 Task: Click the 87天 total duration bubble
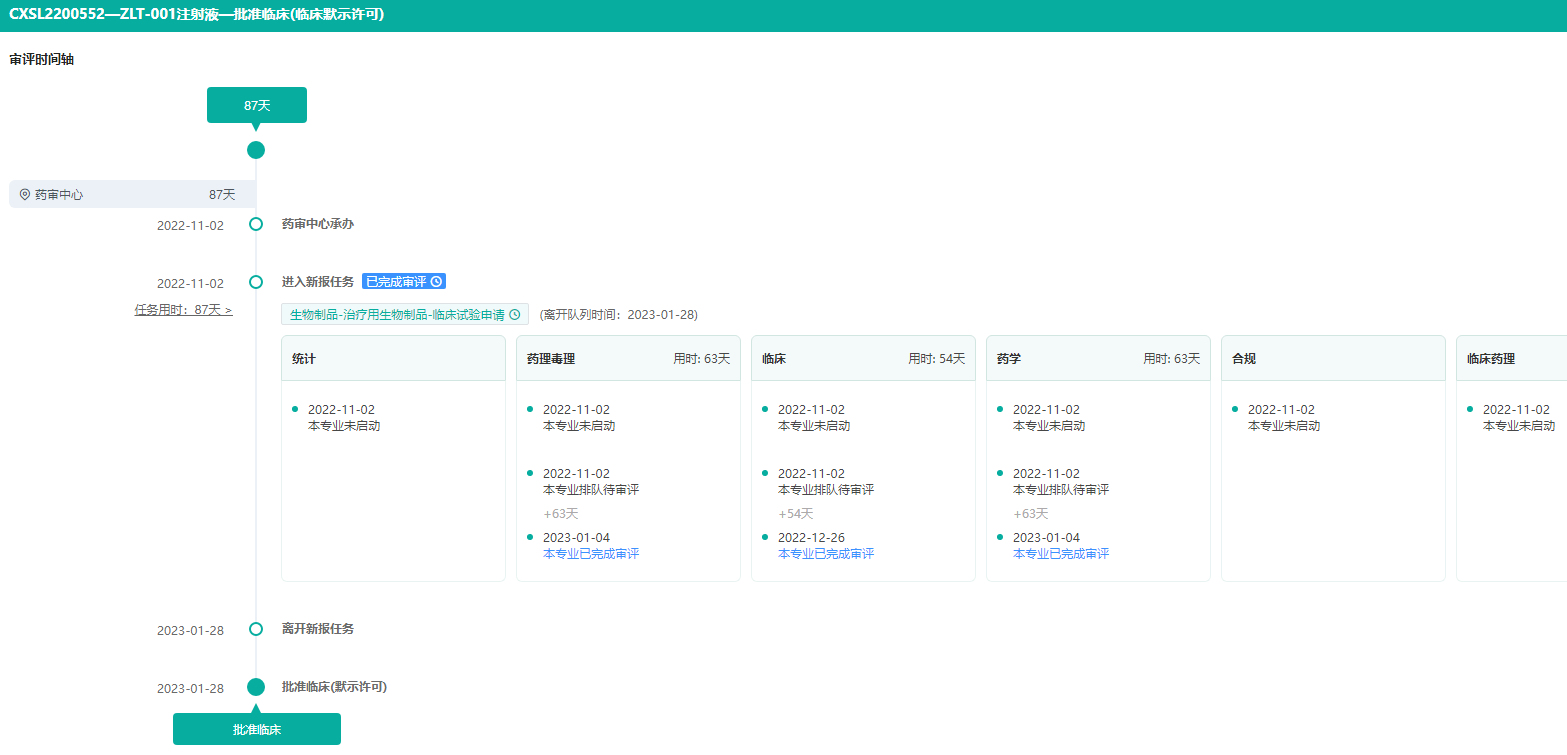coord(257,105)
